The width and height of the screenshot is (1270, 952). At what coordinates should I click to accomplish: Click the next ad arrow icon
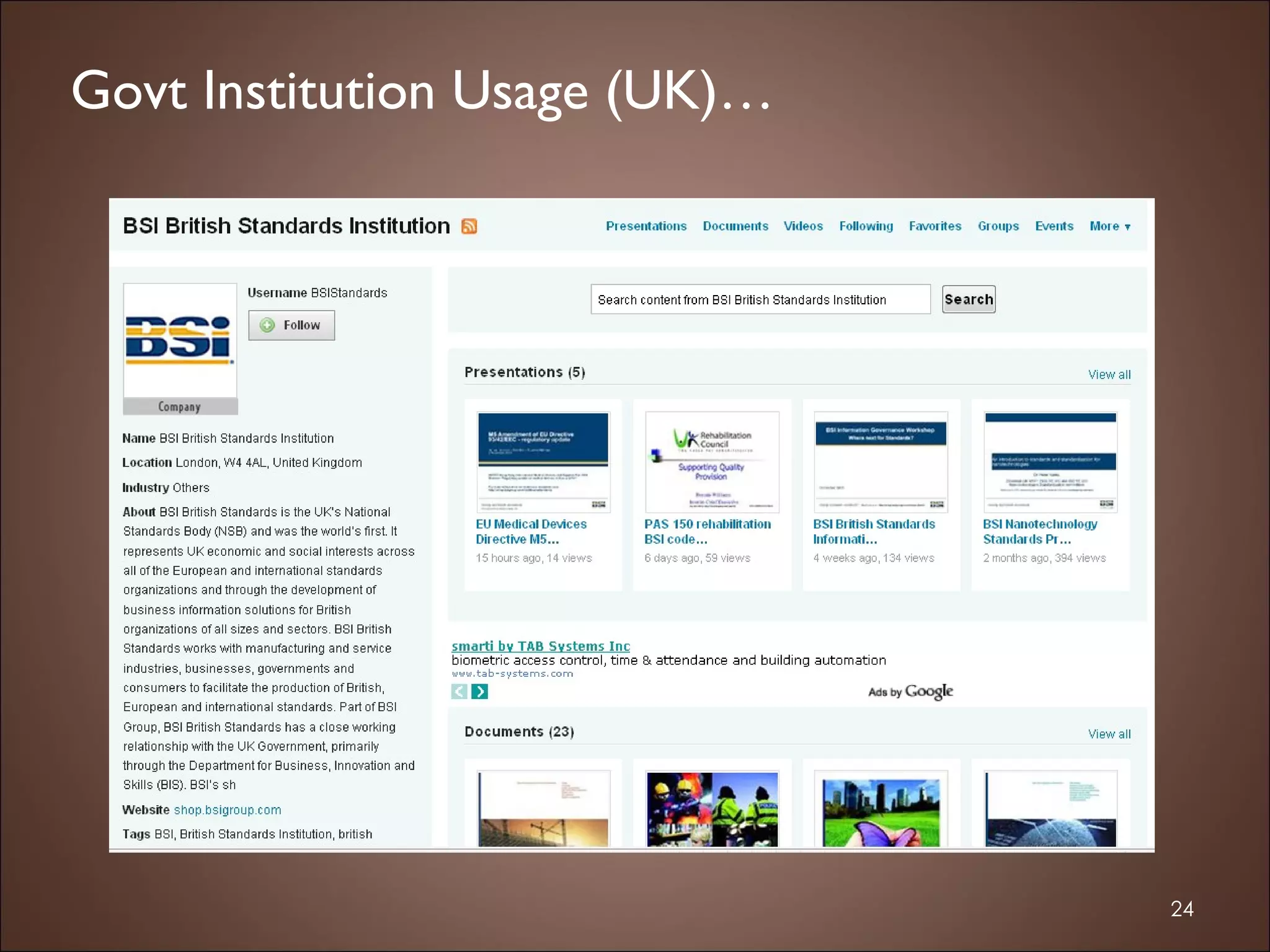point(479,691)
